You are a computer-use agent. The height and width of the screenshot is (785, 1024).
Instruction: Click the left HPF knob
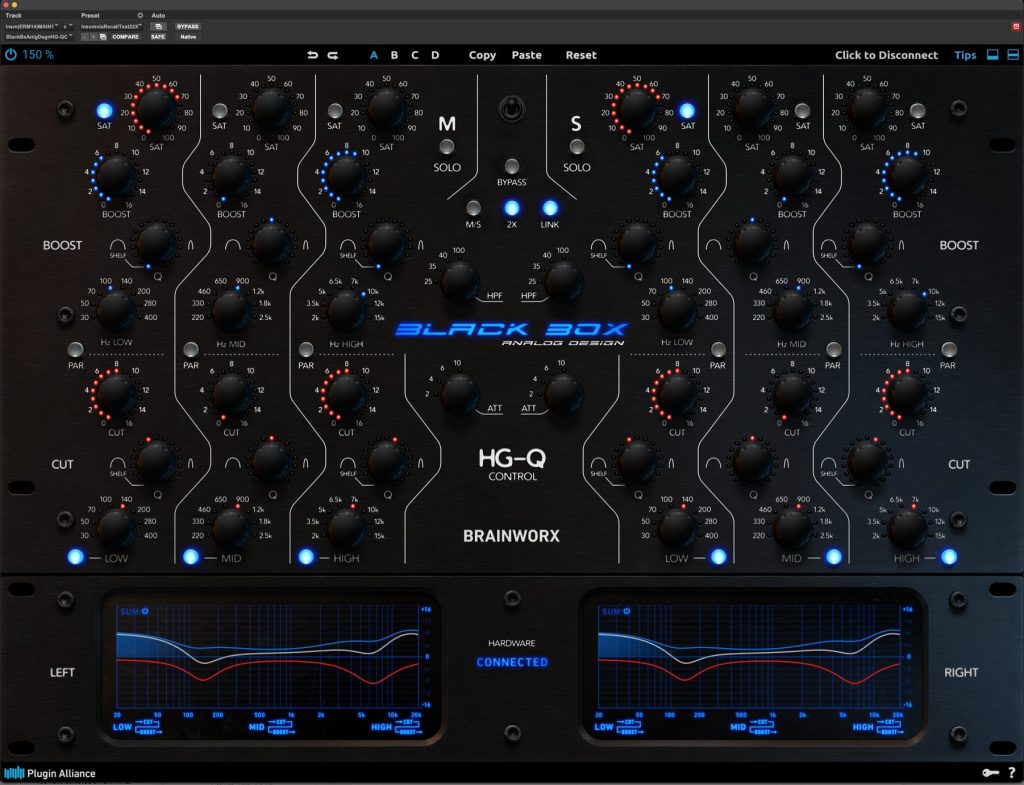[x=459, y=282]
